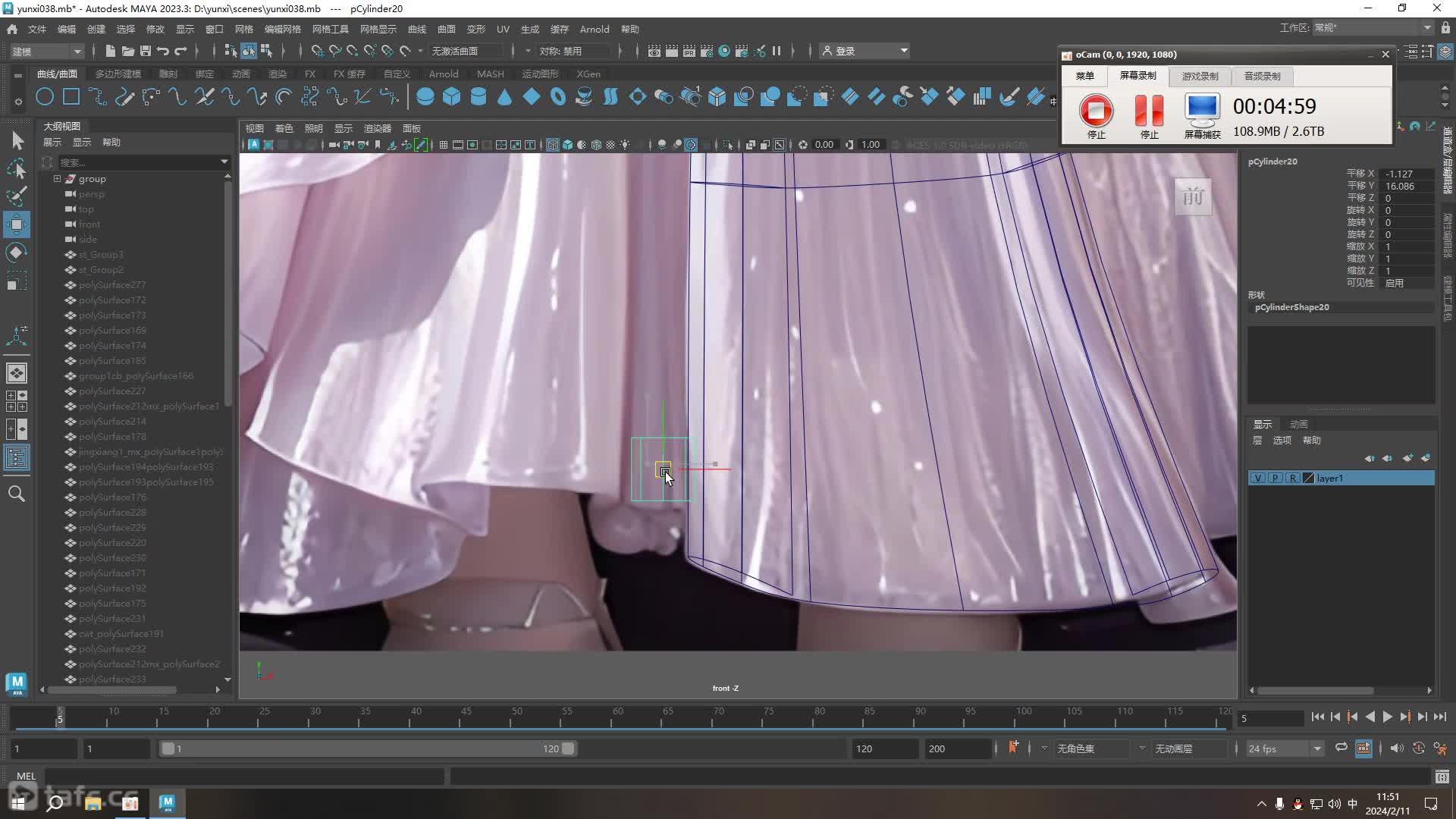Jump to end of playback range
Screen dimensions: 1456x819
[1439, 717]
